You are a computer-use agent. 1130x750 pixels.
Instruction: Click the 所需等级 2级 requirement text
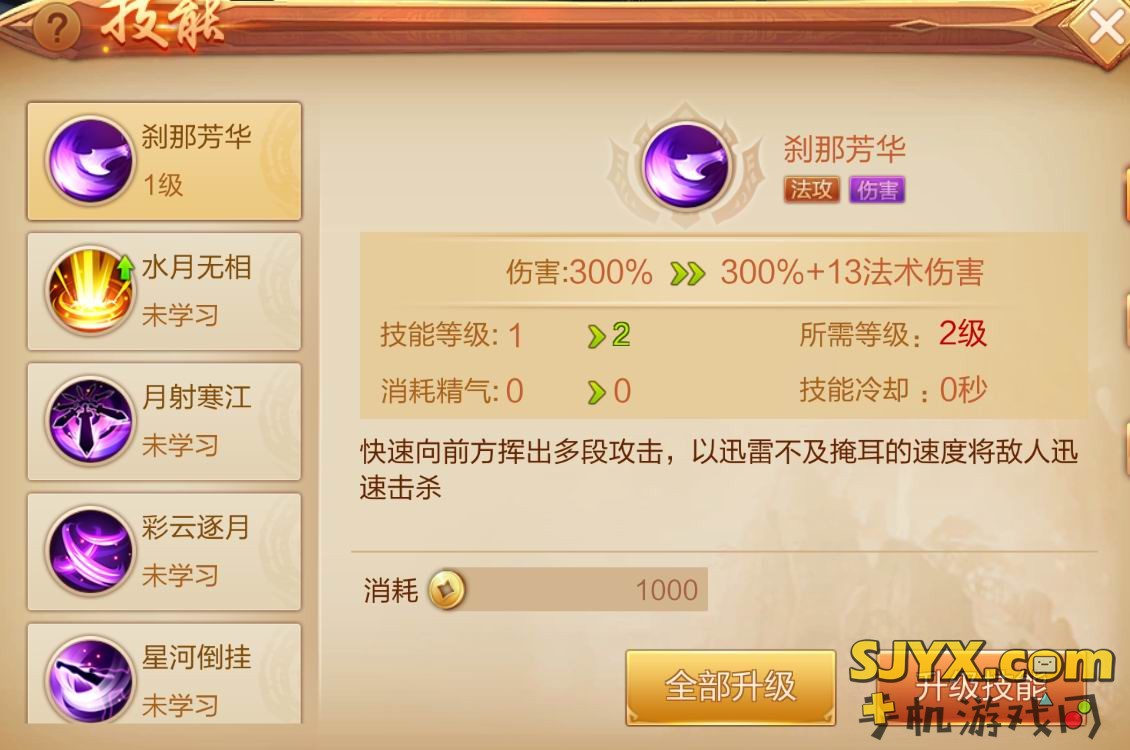(893, 334)
